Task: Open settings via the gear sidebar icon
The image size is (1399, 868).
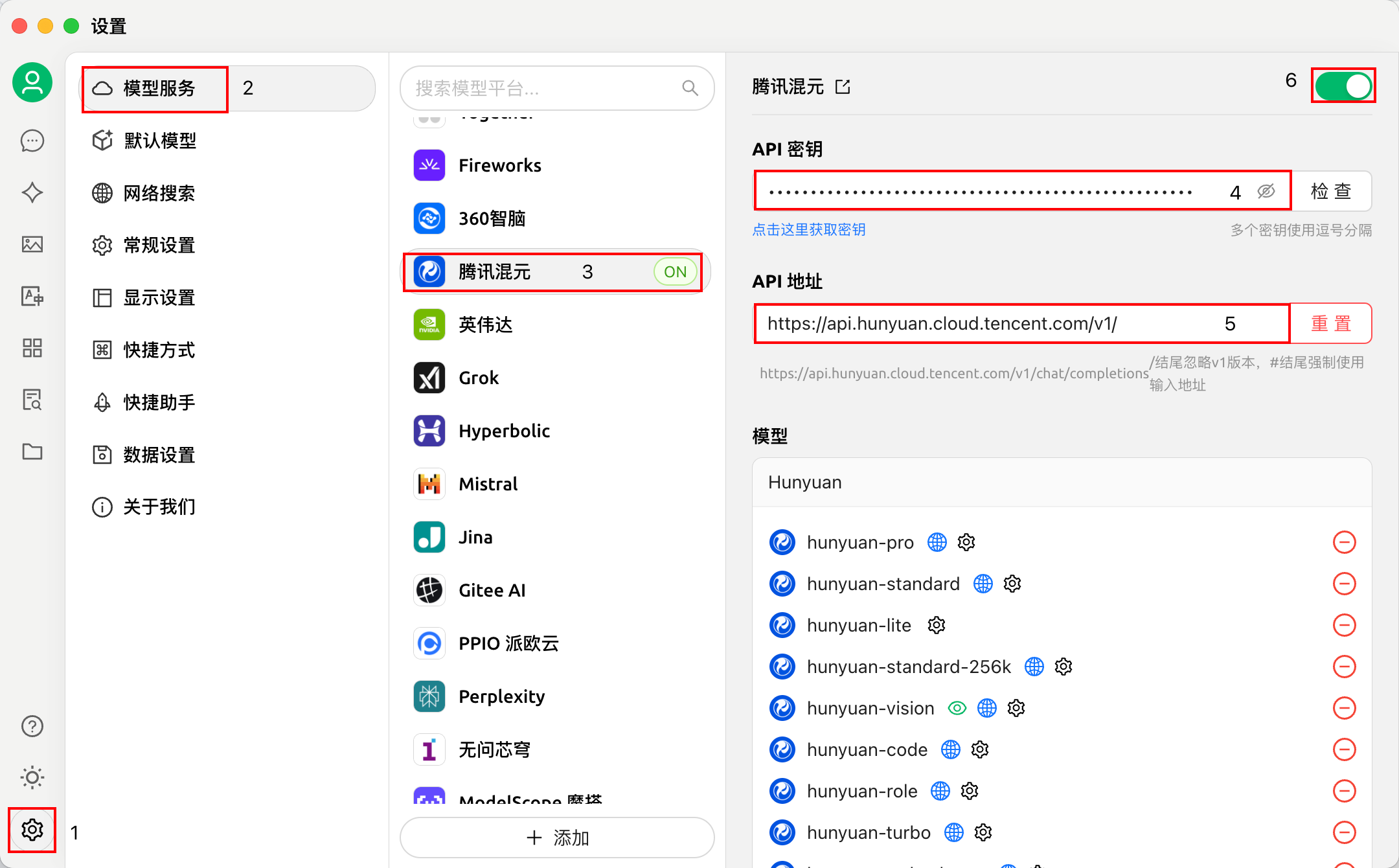Action: [32, 829]
